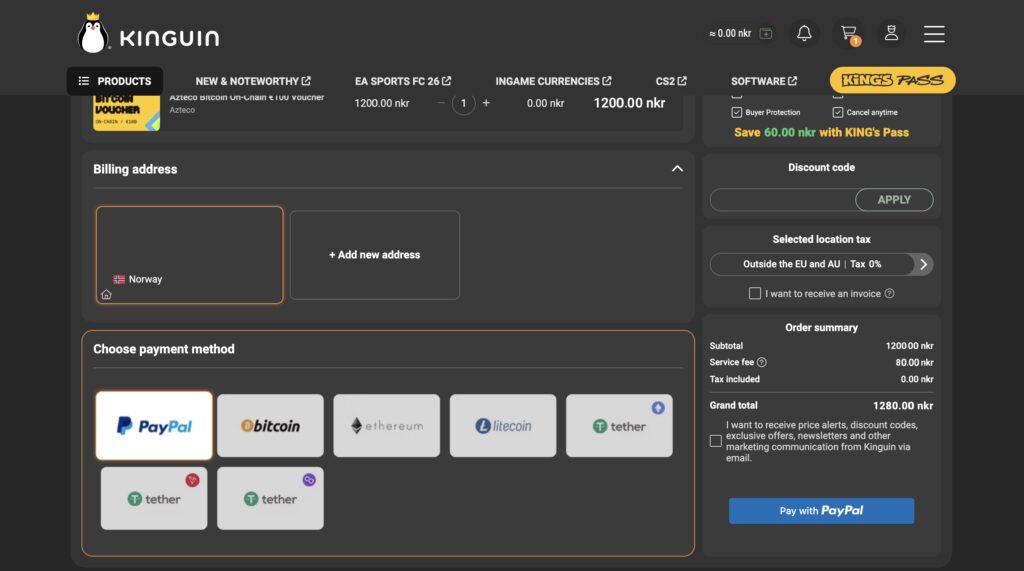Viewport: 1024px width, 571px height.
Task: Open the notifications bell icon
Action: tap(804, 33)
